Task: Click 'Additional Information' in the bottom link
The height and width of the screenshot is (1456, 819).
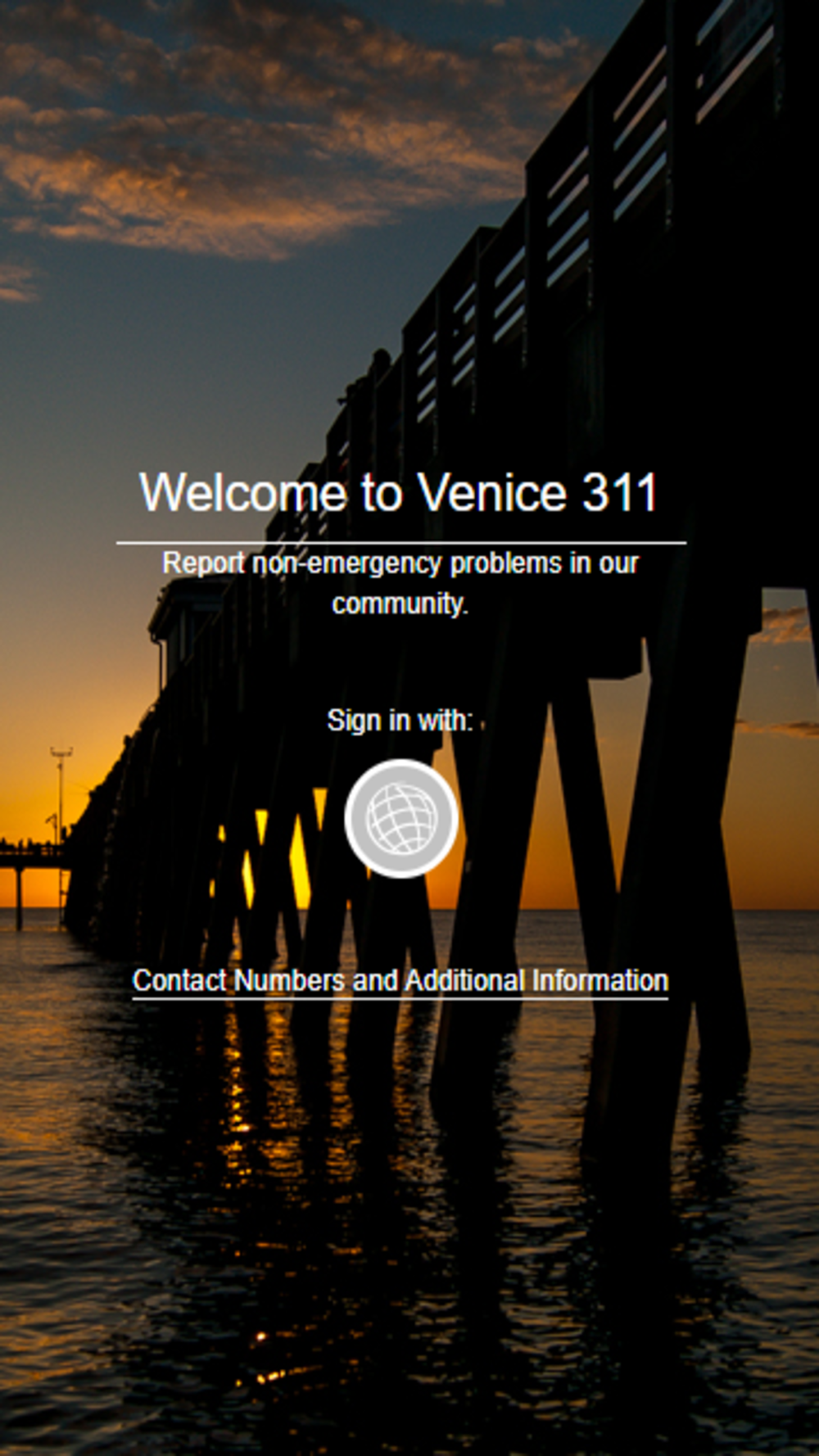Action: pyautogui.click(x=536, y=980)
